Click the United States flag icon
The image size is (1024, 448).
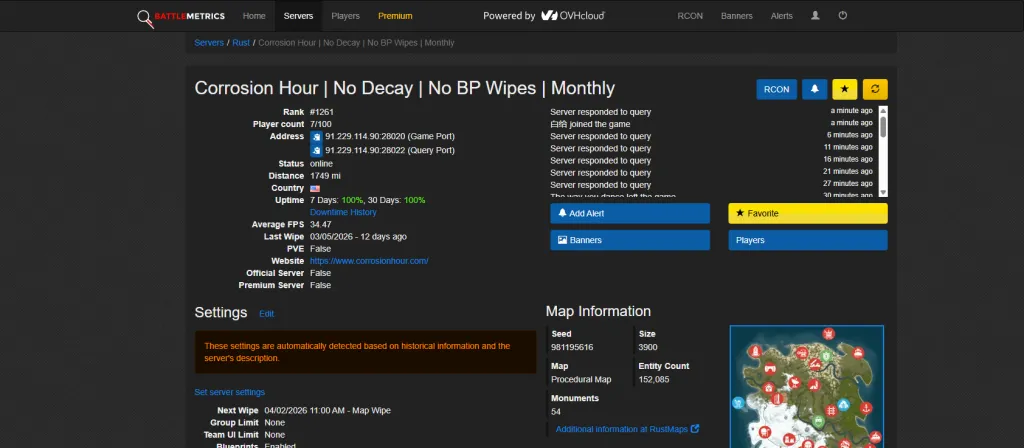(x=315, y=188)
